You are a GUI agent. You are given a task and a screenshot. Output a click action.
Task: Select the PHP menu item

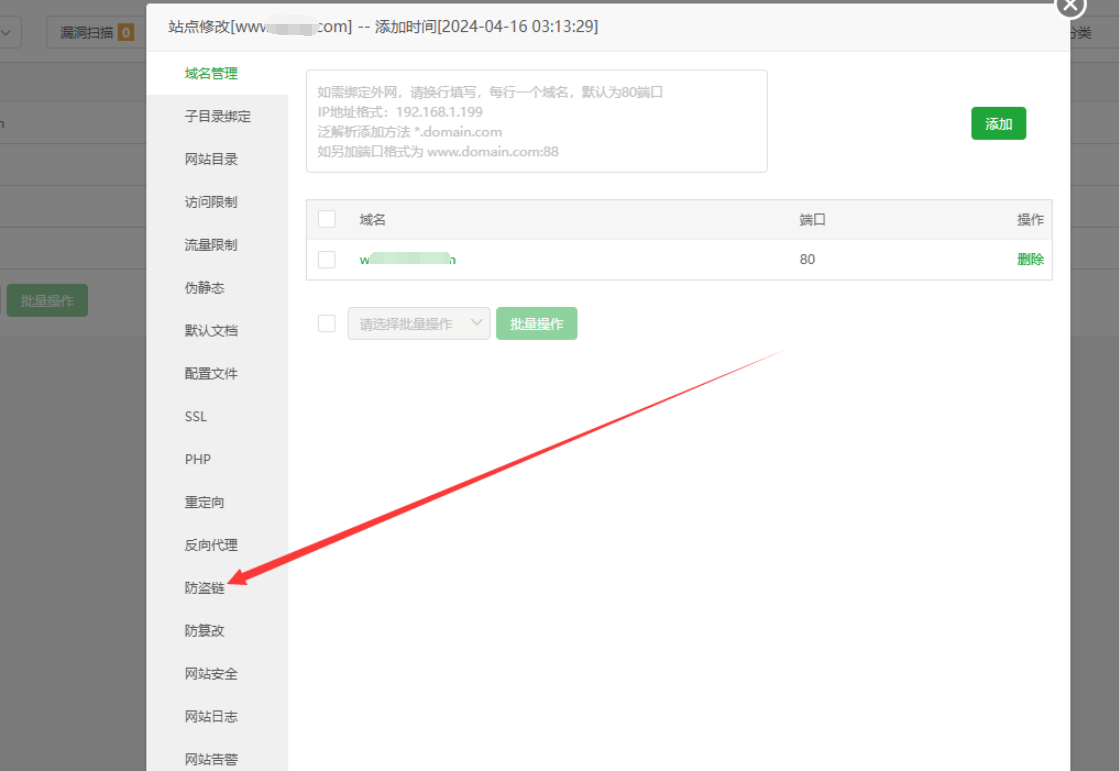(x=198, y=459)
